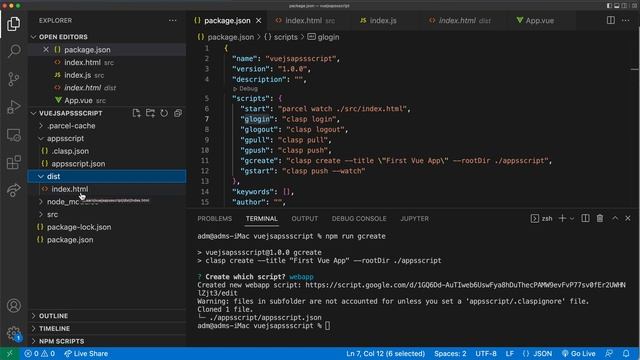Close the package.json editor tab
640x360 pixels.
coord(258,20)
